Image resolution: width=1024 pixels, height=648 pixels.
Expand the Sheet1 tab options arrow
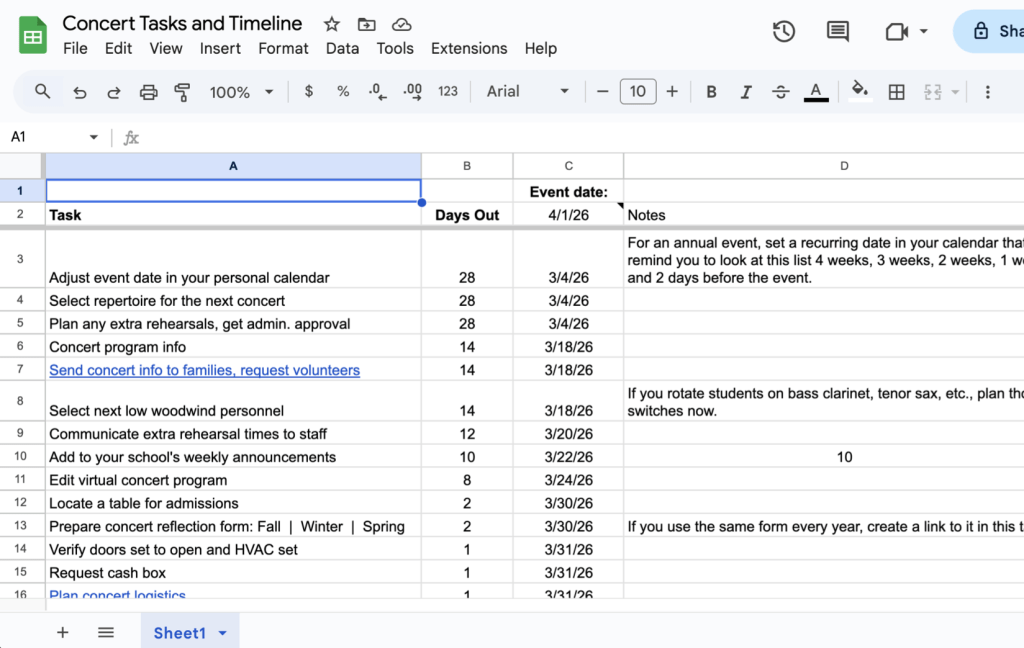tap(222, 633)
